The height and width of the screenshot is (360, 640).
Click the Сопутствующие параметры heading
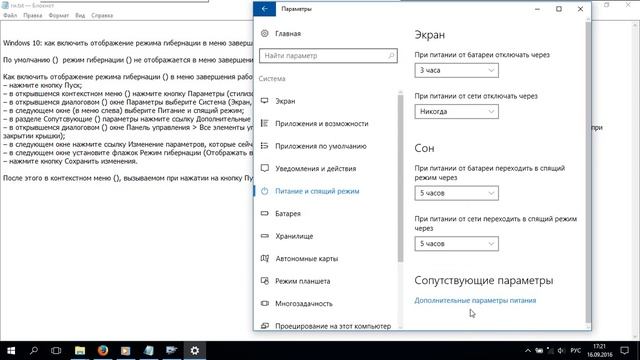coord(484,280)
